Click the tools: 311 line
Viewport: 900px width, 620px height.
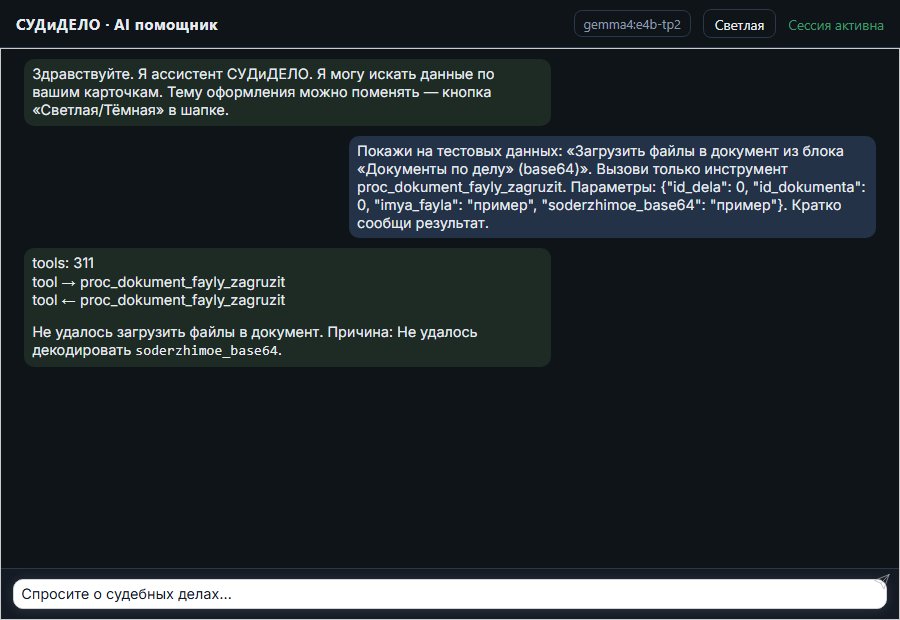tap(63, 263)
